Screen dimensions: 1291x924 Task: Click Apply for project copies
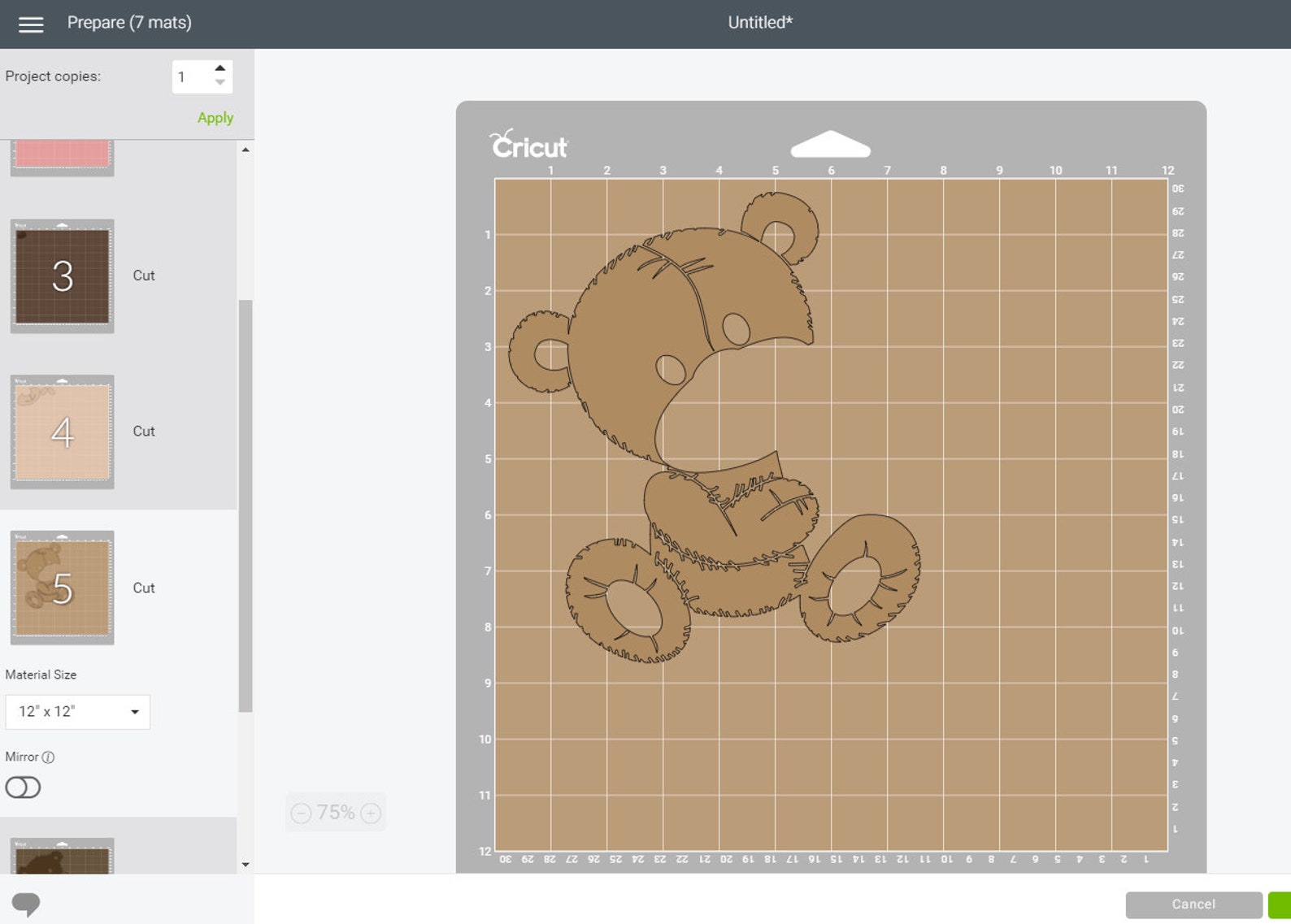point(215,118)
